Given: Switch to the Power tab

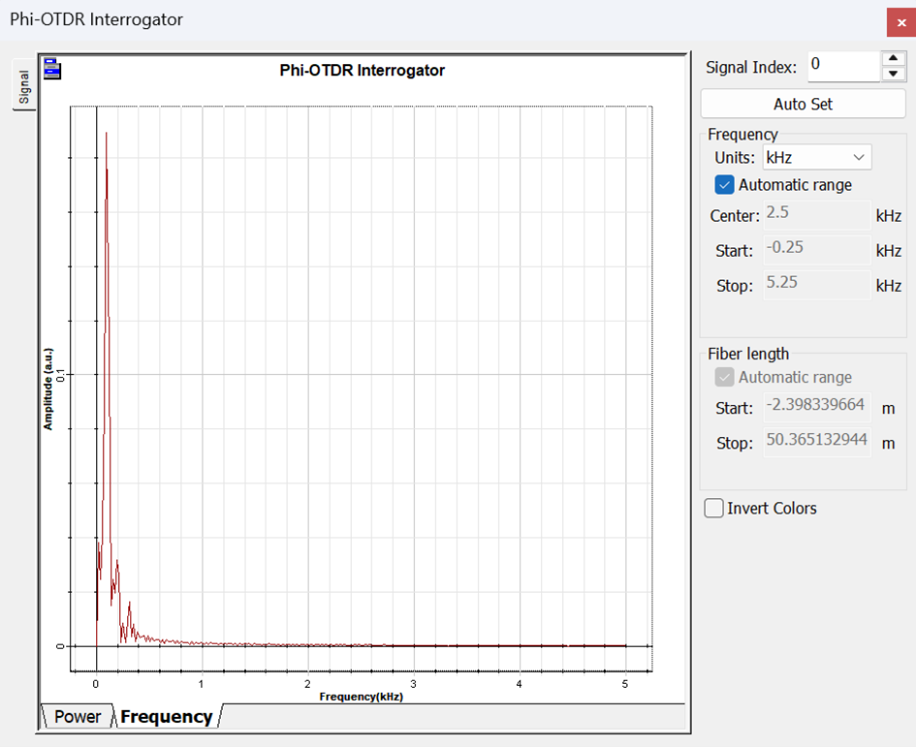Looking at the screenshot, I should click(x=77, y=716).
